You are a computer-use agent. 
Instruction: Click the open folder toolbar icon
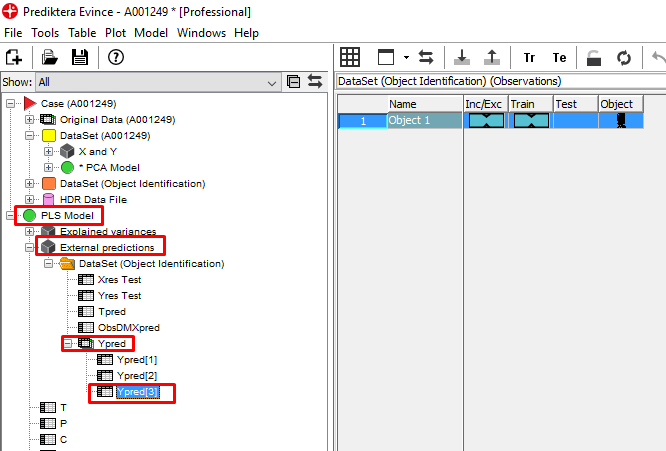pyautogui.click(x=50, y=57)
